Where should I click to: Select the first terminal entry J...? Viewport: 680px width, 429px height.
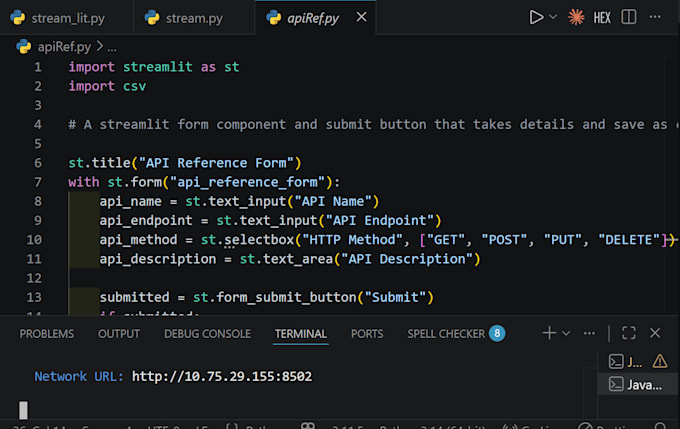pos(626,362)
